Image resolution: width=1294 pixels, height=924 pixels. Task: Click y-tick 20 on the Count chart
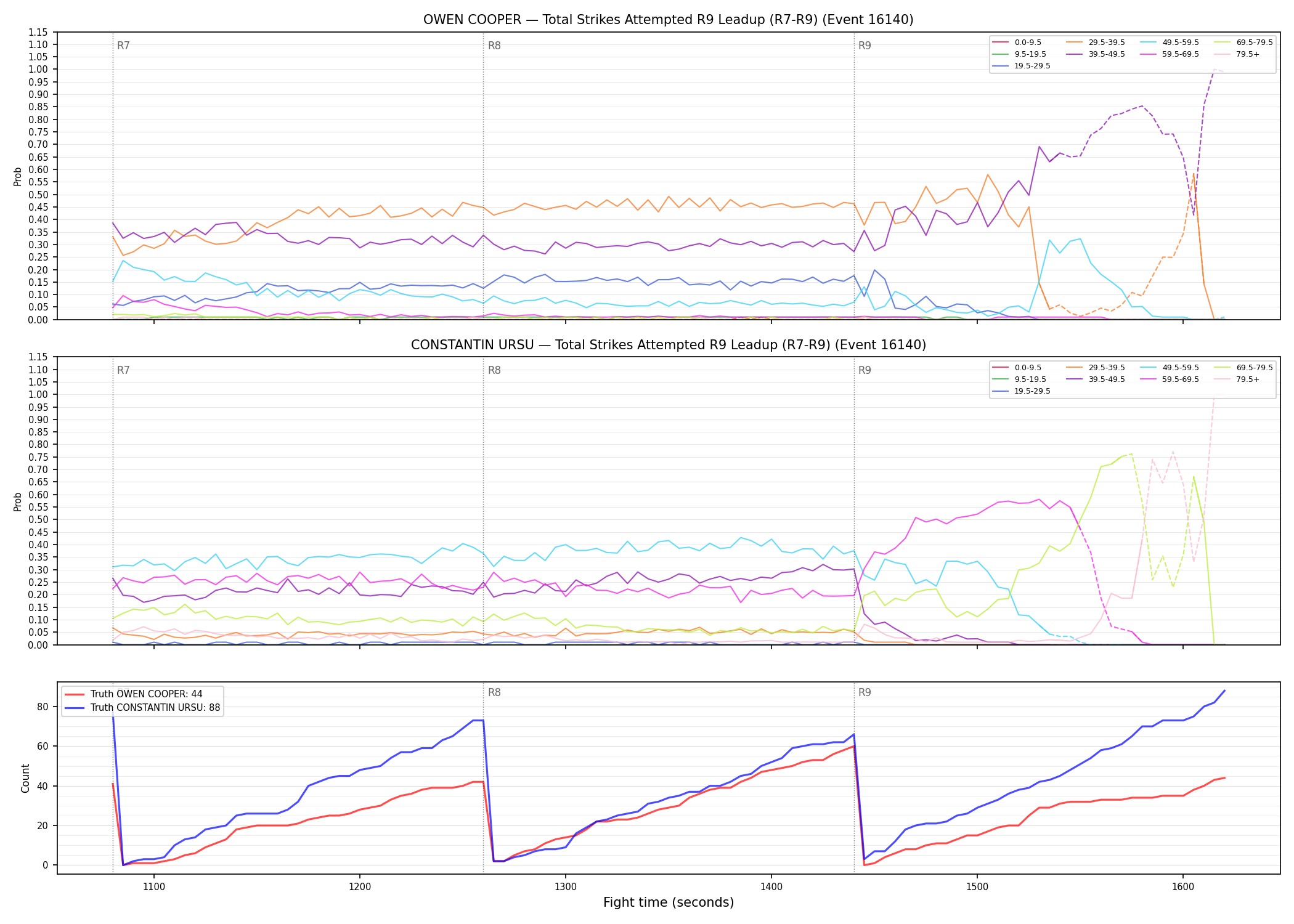43,825
